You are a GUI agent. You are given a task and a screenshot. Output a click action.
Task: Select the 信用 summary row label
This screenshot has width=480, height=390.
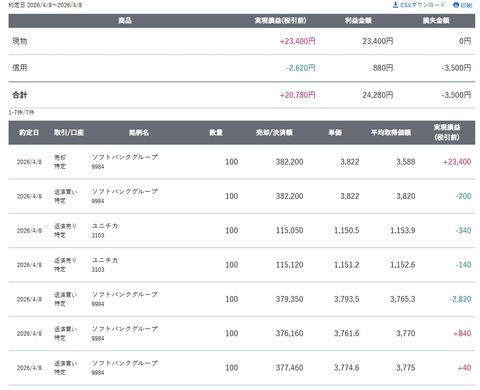pyautogui.click(x=20, y=68)
